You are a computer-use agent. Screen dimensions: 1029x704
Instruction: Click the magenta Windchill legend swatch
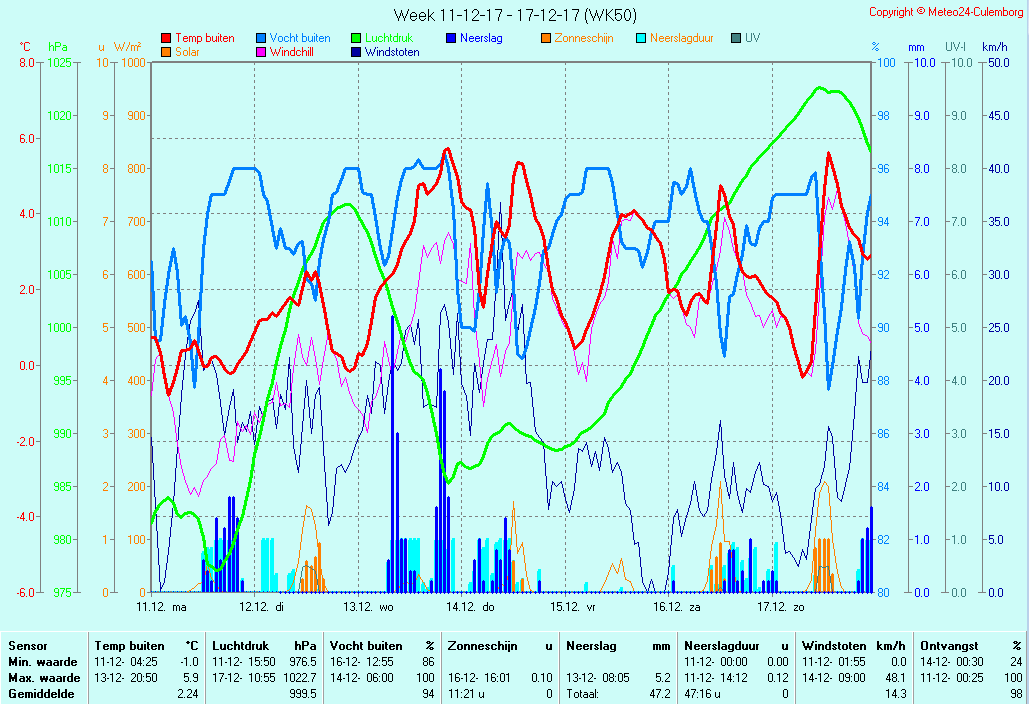click(x=261, y=52)
